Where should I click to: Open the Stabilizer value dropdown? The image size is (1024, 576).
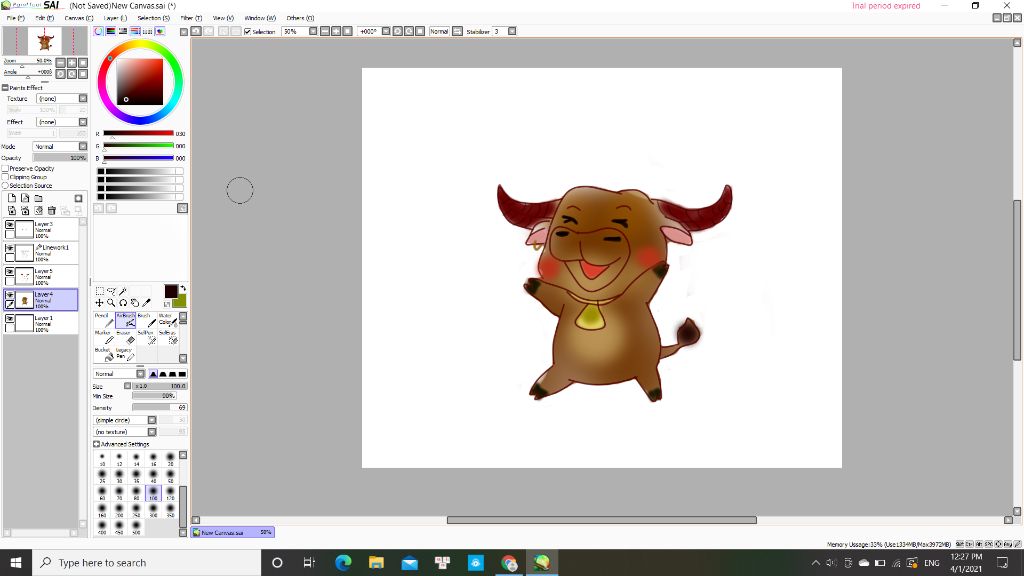[x=512, y=31]
